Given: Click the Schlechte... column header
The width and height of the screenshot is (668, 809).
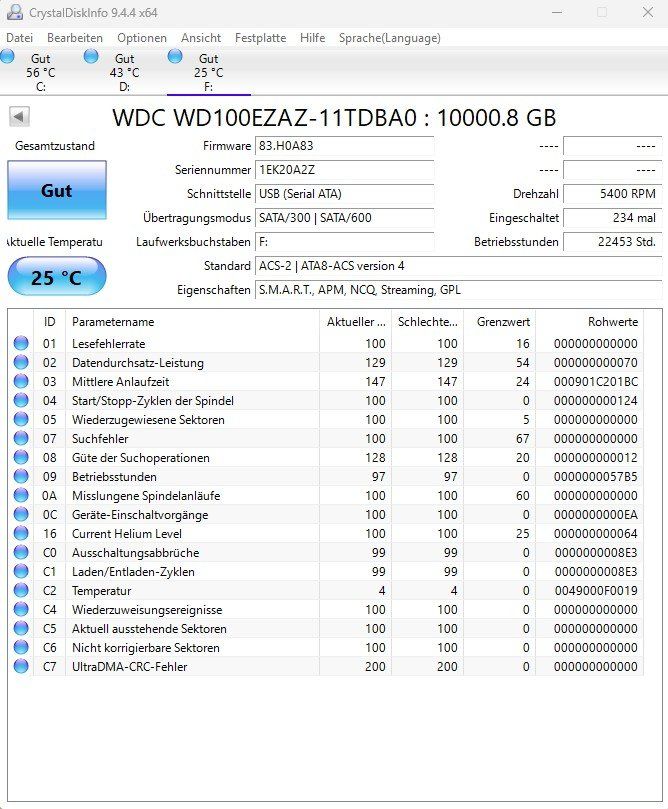Looking at the screenshot, I should pos(428,322).
